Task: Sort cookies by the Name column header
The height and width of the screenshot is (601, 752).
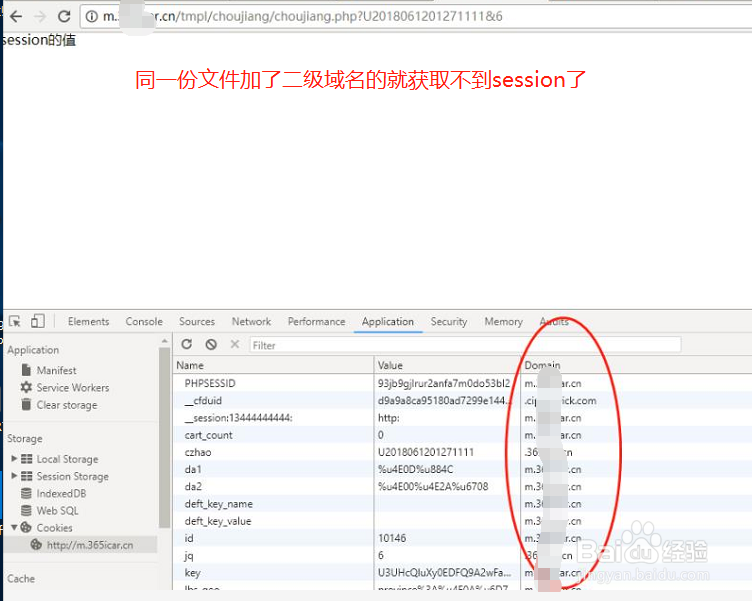Action: [273, 365]
